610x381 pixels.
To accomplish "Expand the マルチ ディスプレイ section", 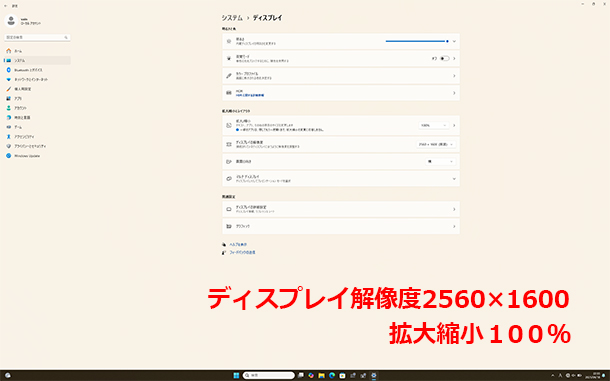I will click(341, 179).
